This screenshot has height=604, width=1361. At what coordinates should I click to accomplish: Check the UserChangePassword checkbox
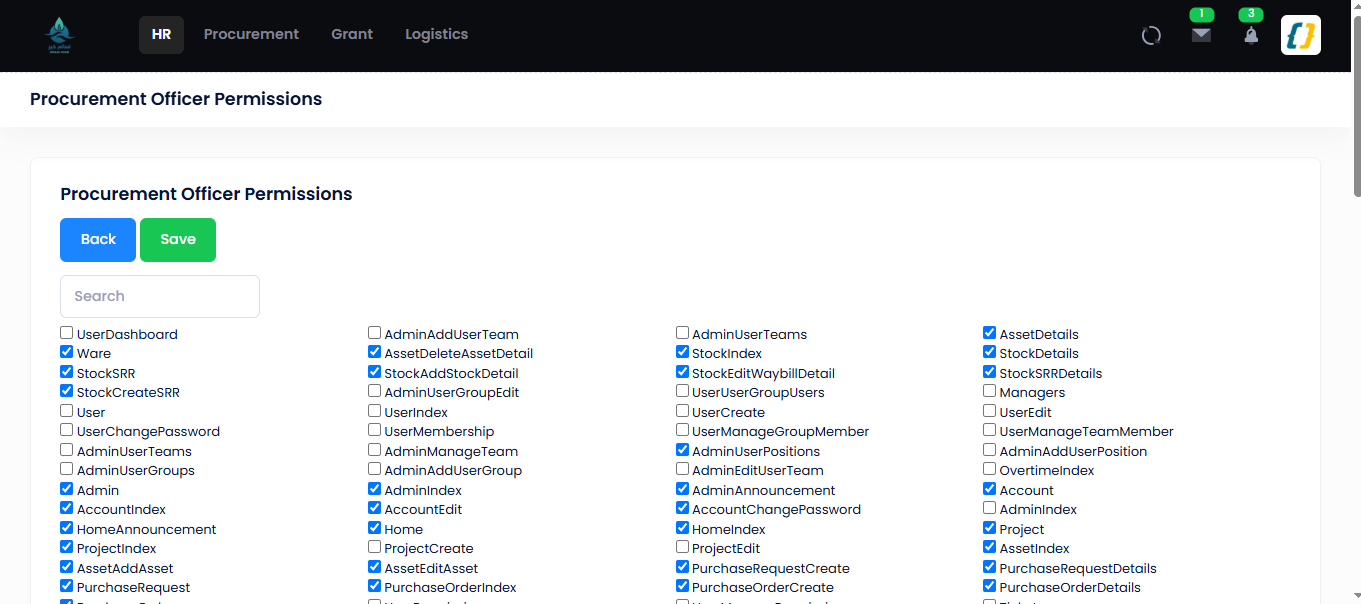[x=67, y=430]
